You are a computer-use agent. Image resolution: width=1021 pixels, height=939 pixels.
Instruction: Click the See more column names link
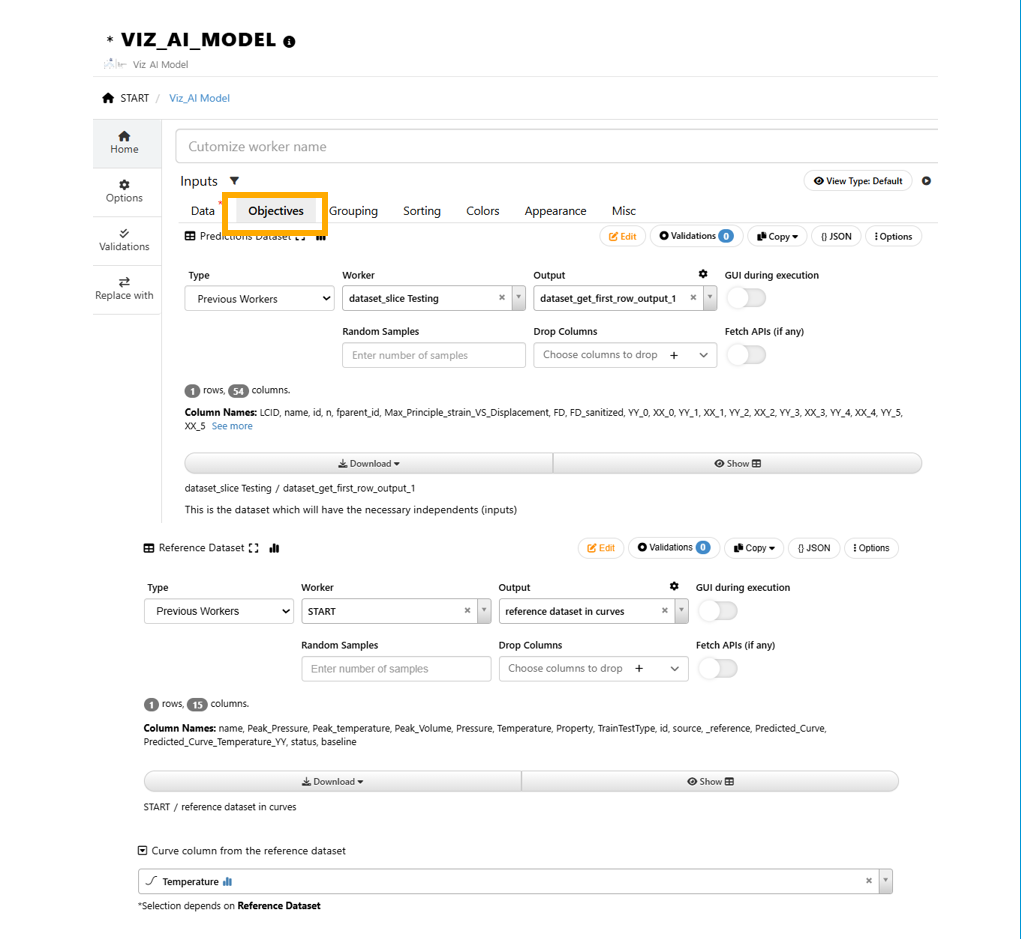coord(232,426)
